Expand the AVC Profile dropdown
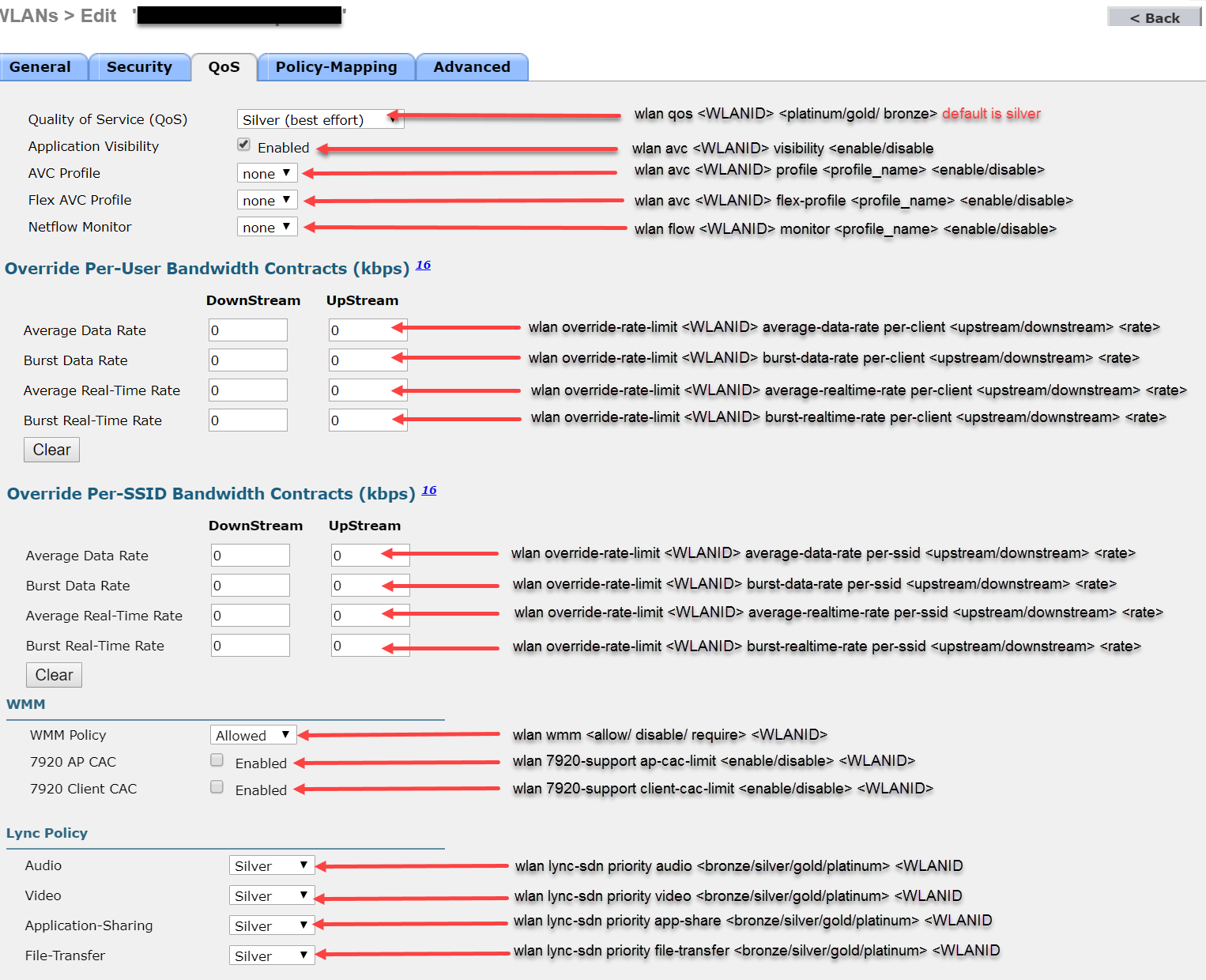Screen dimensions: 1206x980 pyautogui.click(x=267, y=173)
